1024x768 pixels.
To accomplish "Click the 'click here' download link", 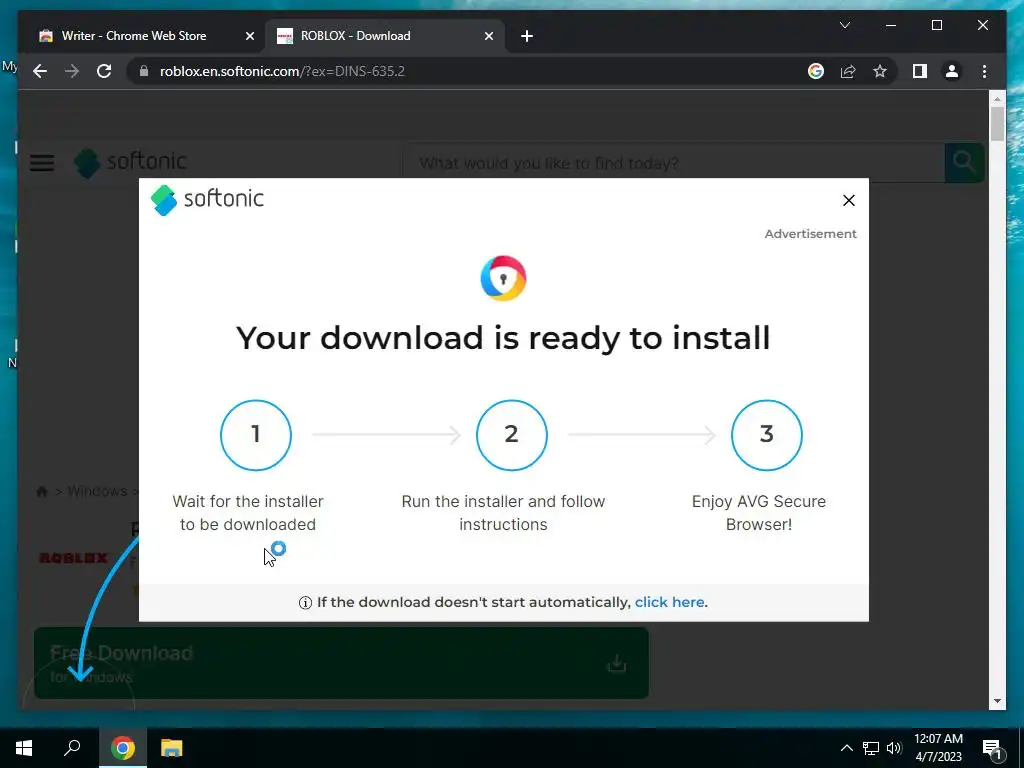I will tap(669, 602).
